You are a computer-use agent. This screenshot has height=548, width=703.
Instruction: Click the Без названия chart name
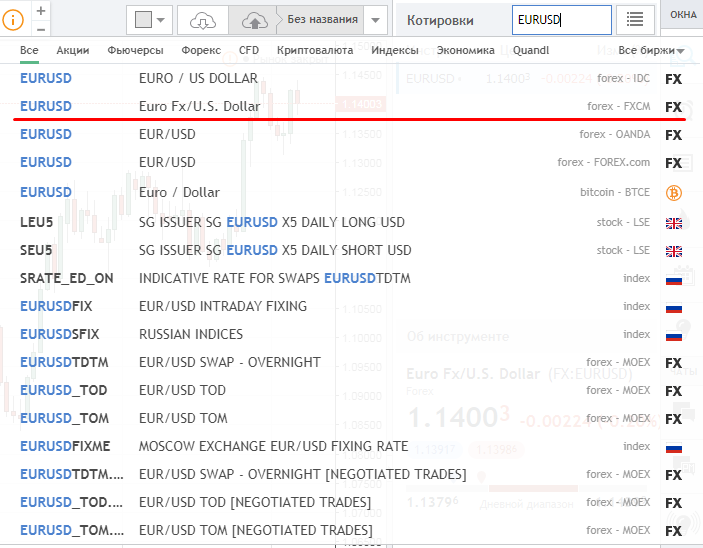pos(322,20)
